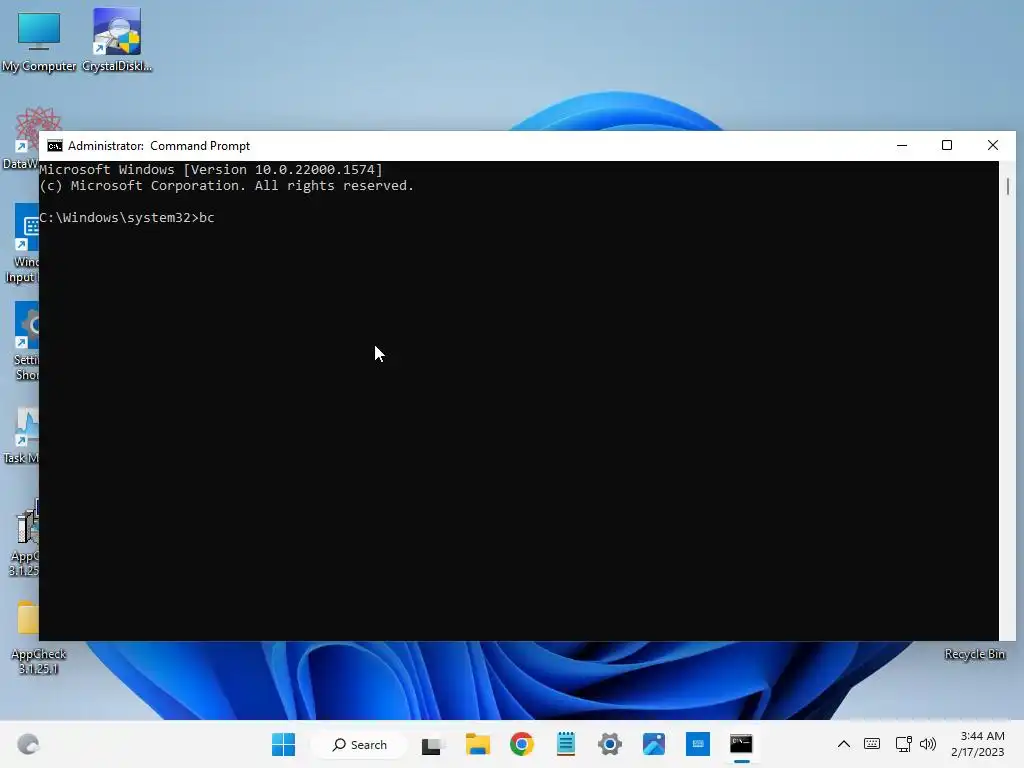
Task: Show hidden system tray icons
Action: point(844,744)
